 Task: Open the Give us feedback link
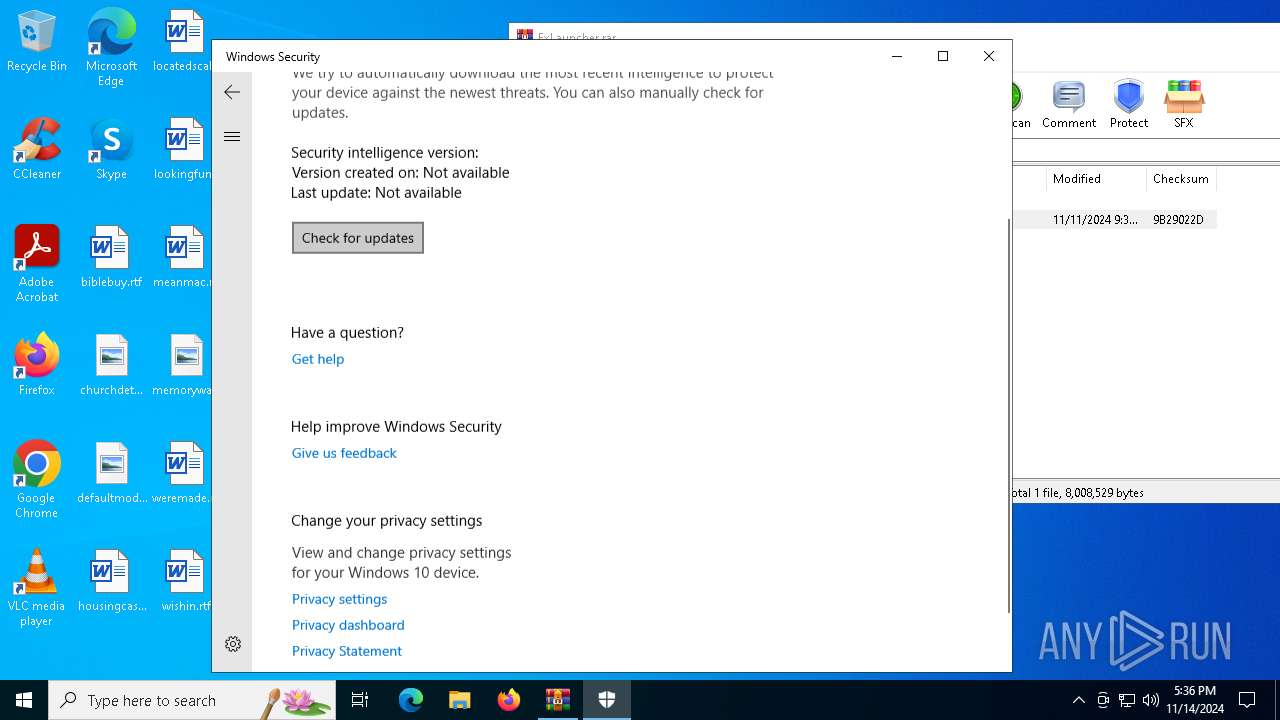344,453
